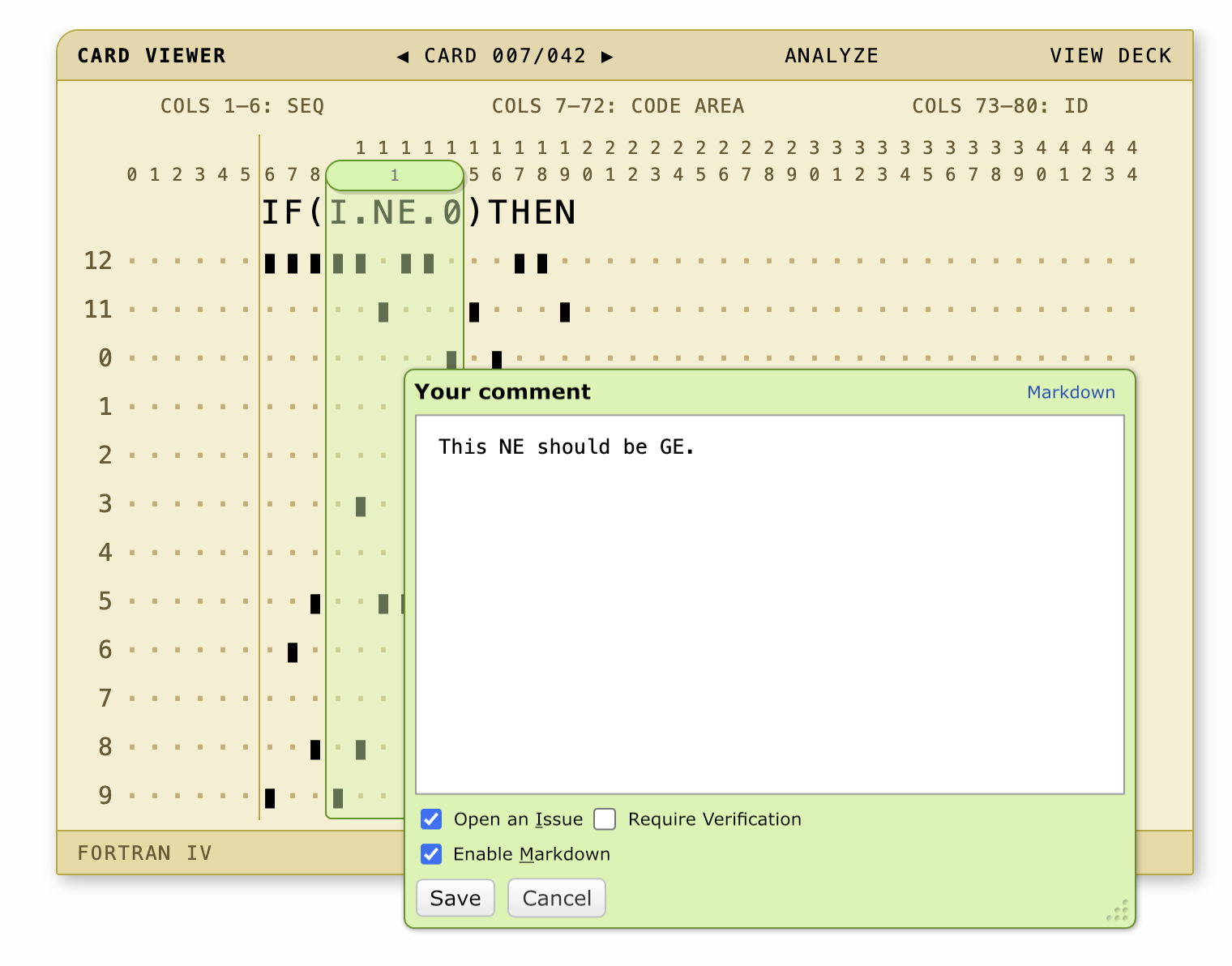The image size is (1232, 966).
Task: Advance to the next card
Action: (608, 56)
